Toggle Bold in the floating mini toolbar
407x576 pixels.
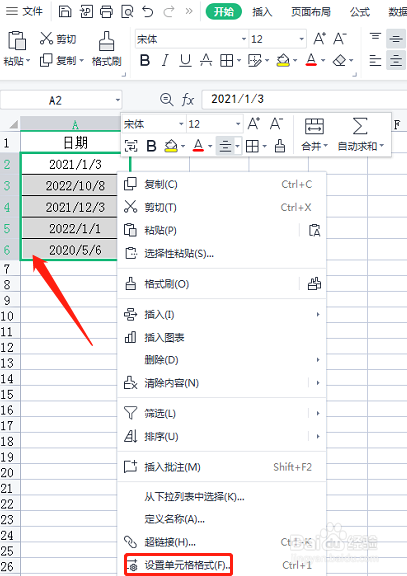pyautogui.click(x=151, y=146)
